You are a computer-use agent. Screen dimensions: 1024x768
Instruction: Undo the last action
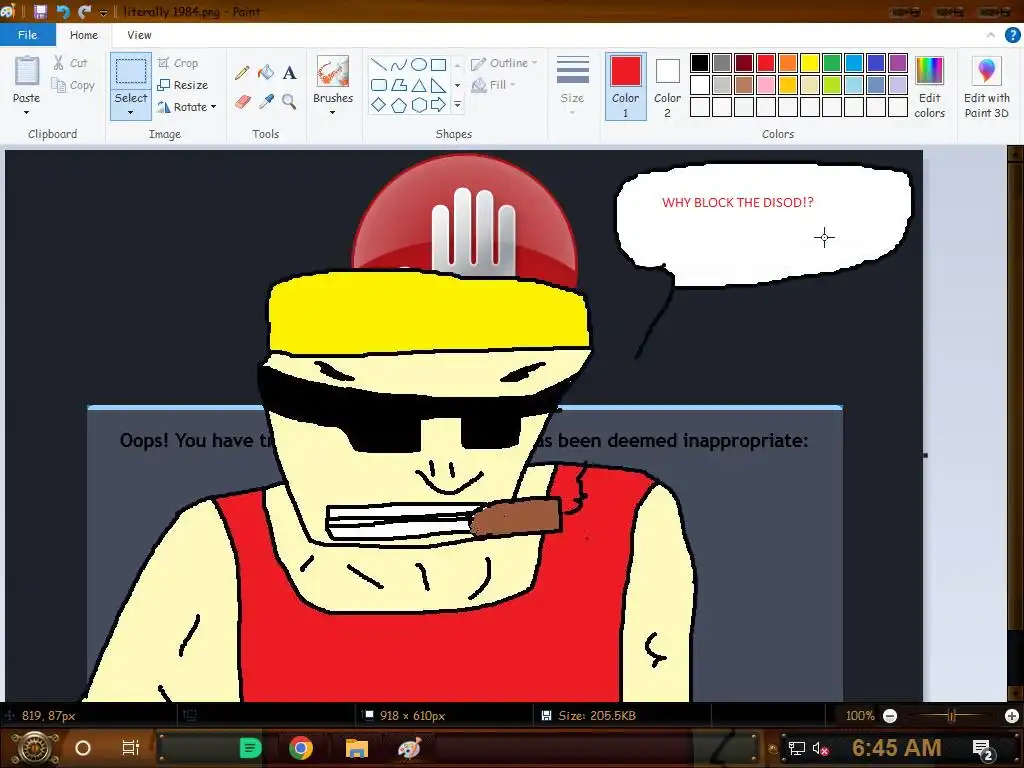63,11
